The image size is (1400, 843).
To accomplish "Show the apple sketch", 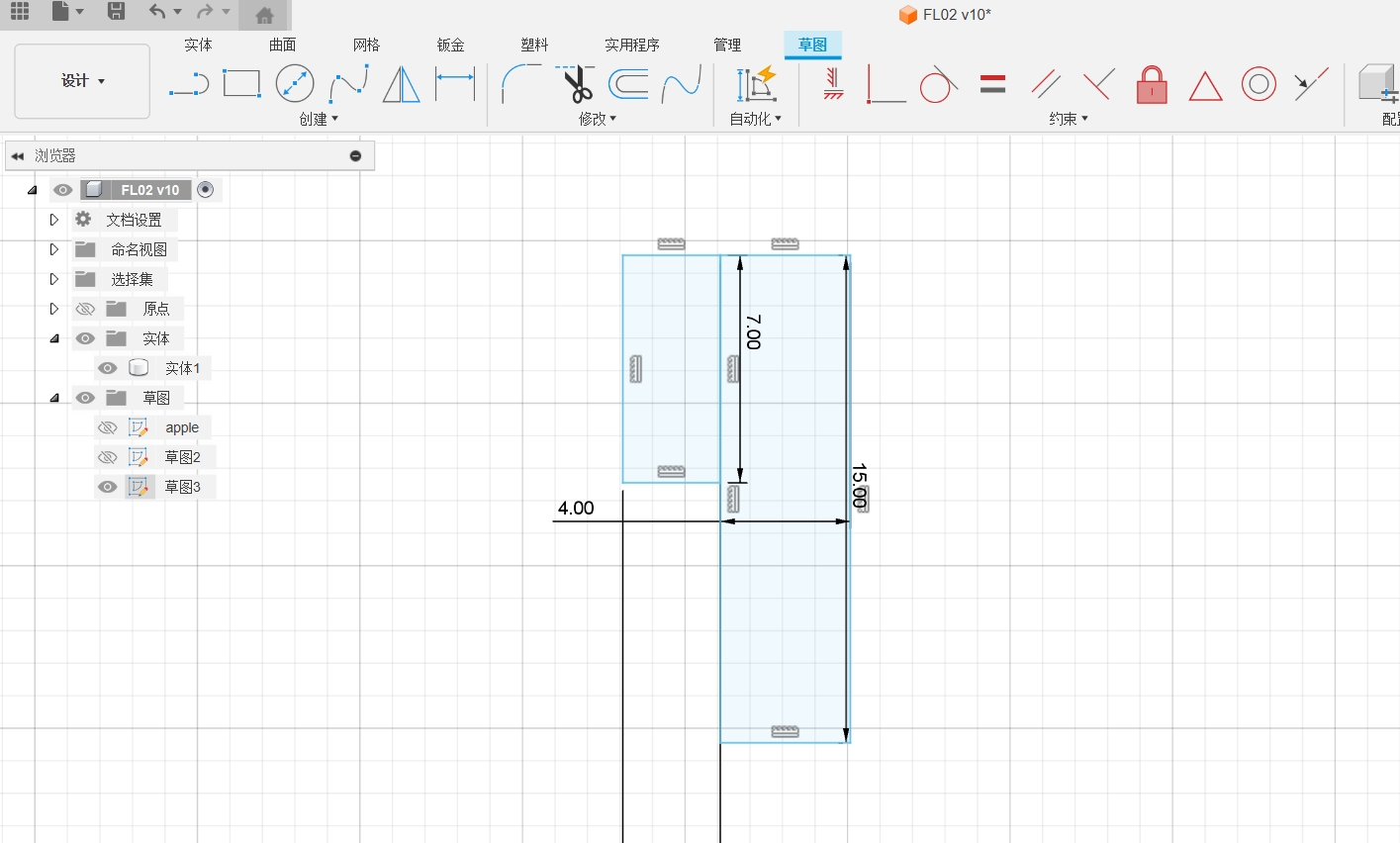I will point(108,427).
